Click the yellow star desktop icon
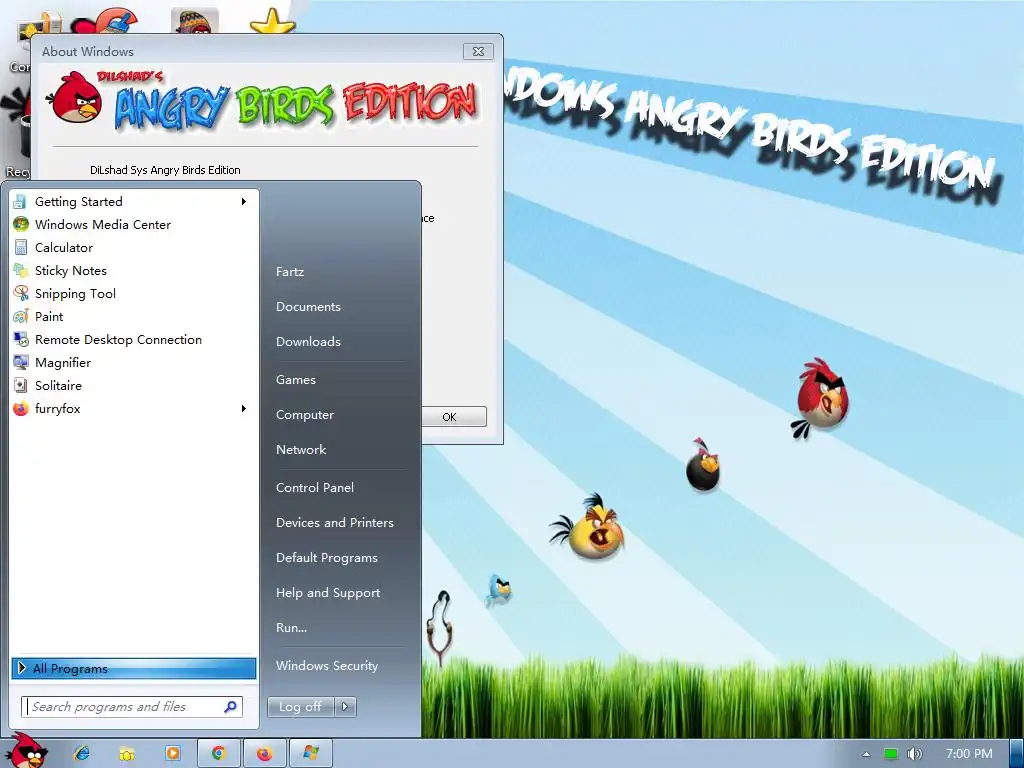Viewport: 1024px width, 768px height. coord(272,20)
